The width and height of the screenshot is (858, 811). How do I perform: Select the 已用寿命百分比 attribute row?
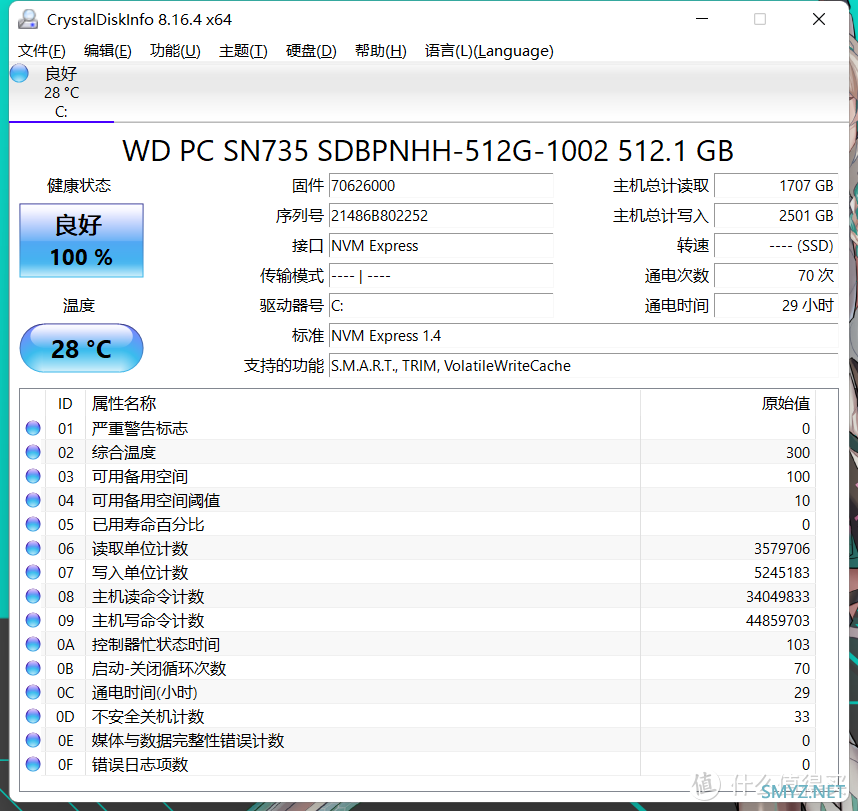(x=418, y=525)
